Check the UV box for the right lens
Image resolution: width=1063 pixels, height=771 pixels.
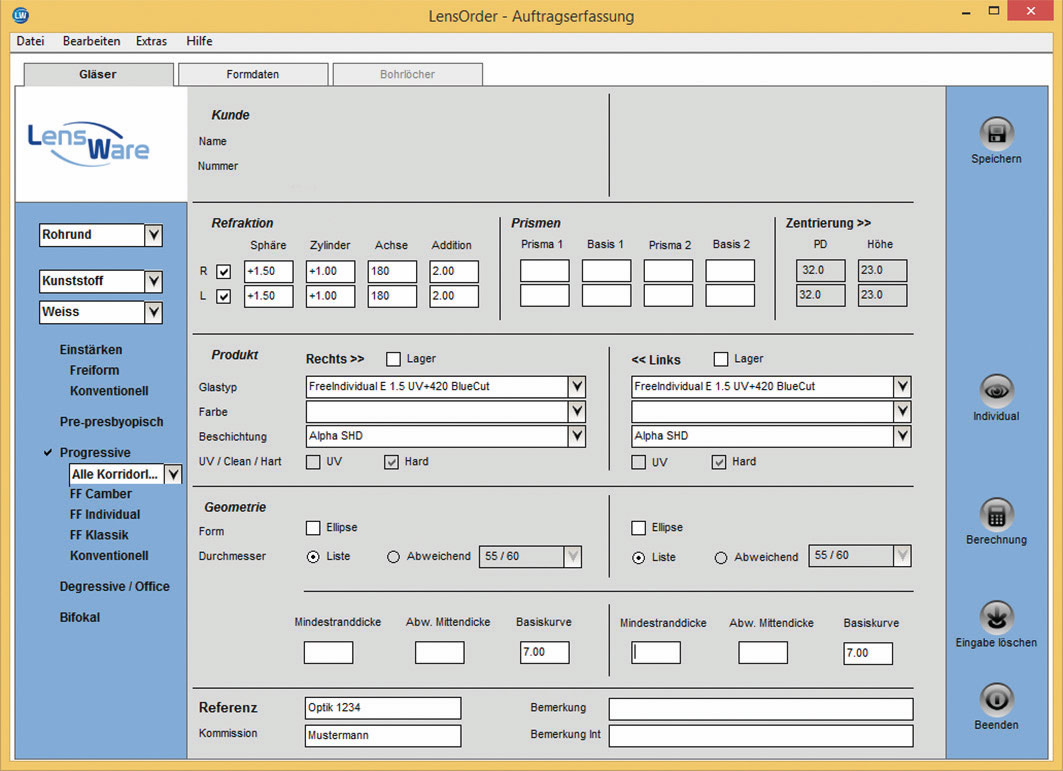pyautogui.click(x=313, y=462)
